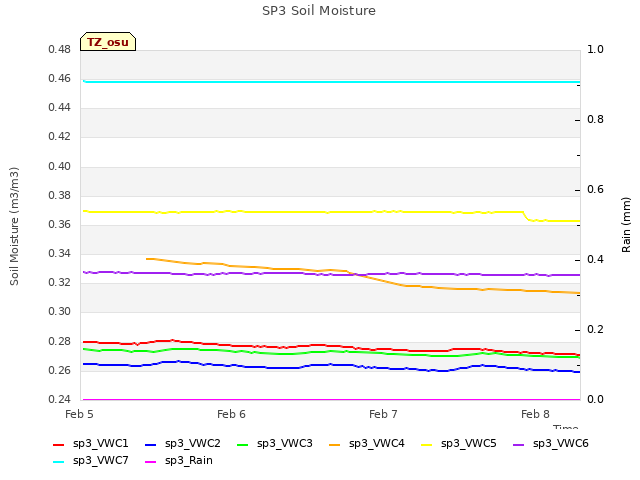Click the Feb 5 x-axis label
This screenshot has width=640, height=480.
coord(79,414)
